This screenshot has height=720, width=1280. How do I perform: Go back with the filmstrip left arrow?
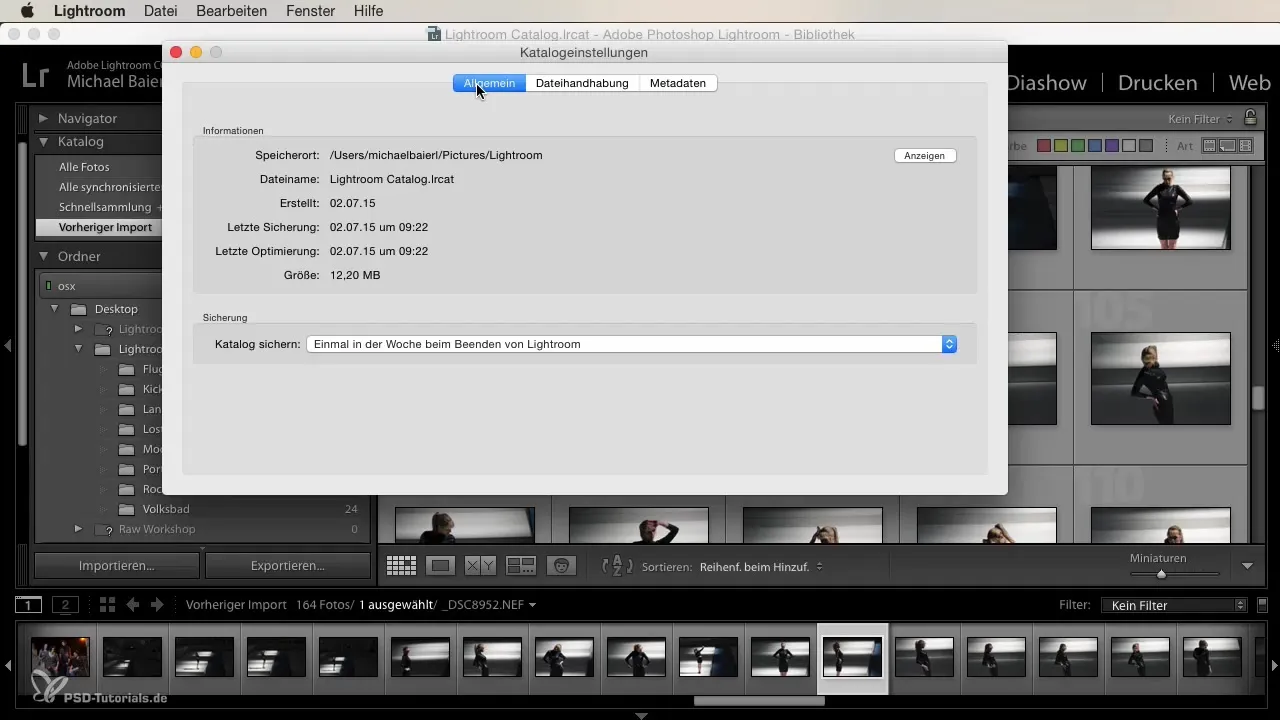[x=132, y=605]
